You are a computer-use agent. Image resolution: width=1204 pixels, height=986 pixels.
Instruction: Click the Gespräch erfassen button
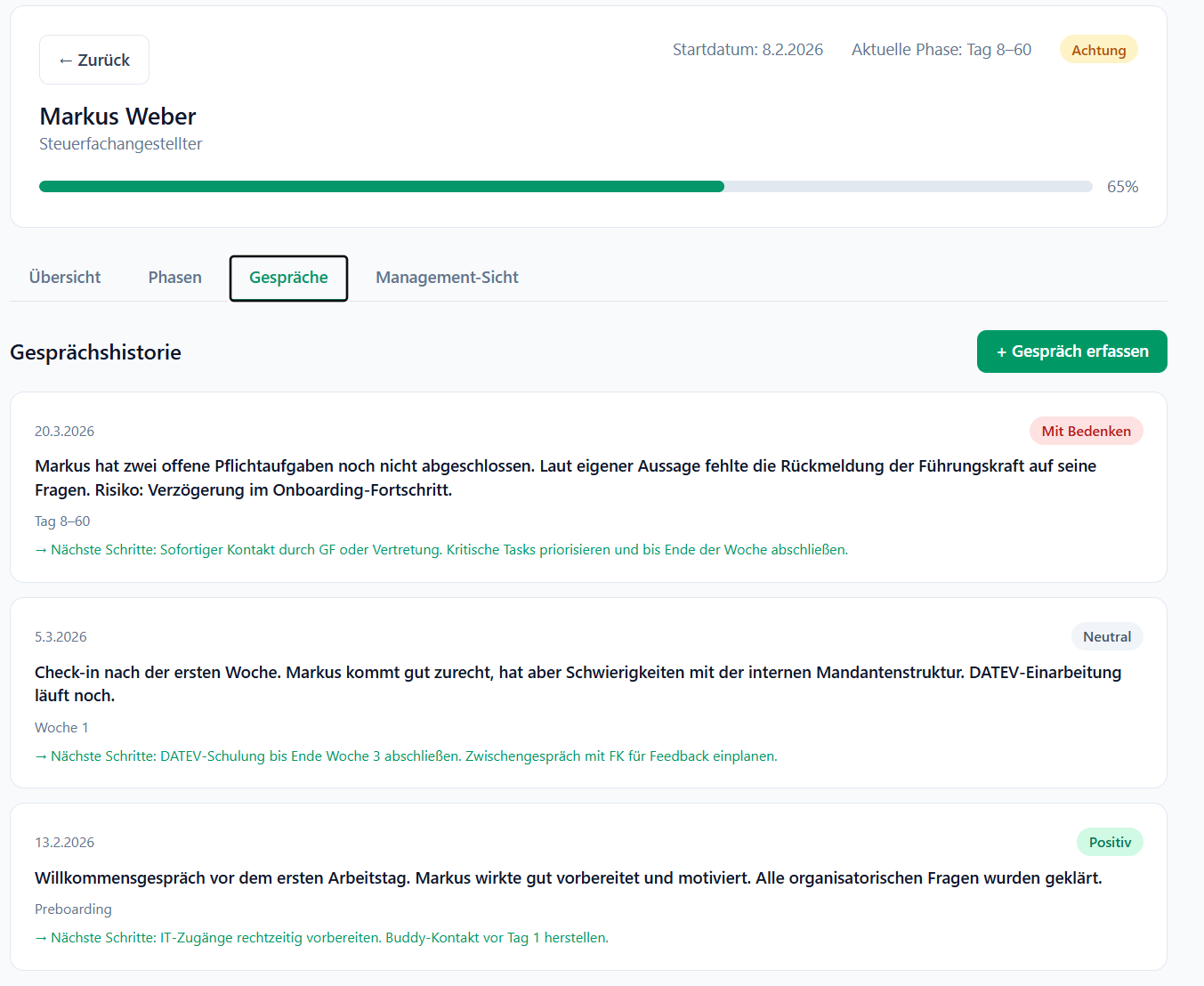pos(1071,352)
